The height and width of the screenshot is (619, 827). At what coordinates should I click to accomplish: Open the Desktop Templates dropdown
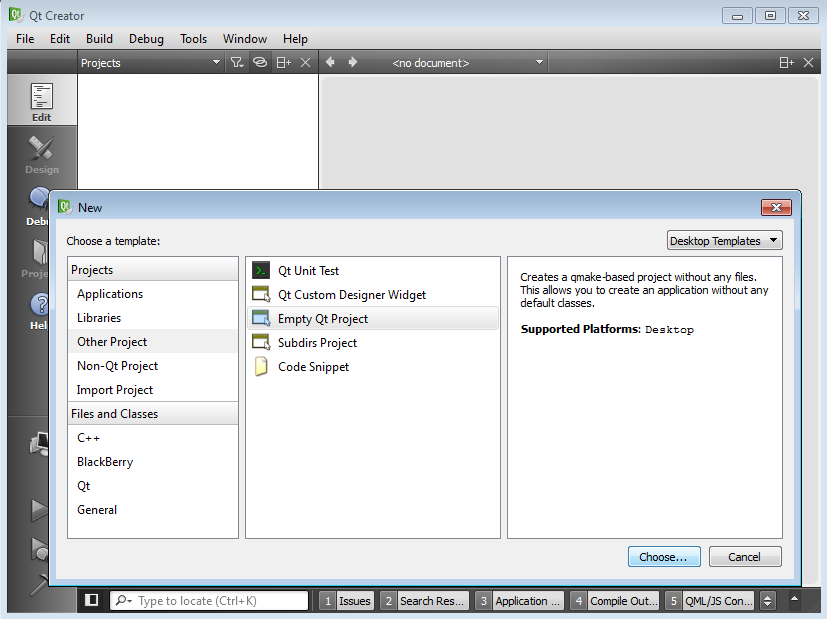pyautogui.click(x=724, y=240)
